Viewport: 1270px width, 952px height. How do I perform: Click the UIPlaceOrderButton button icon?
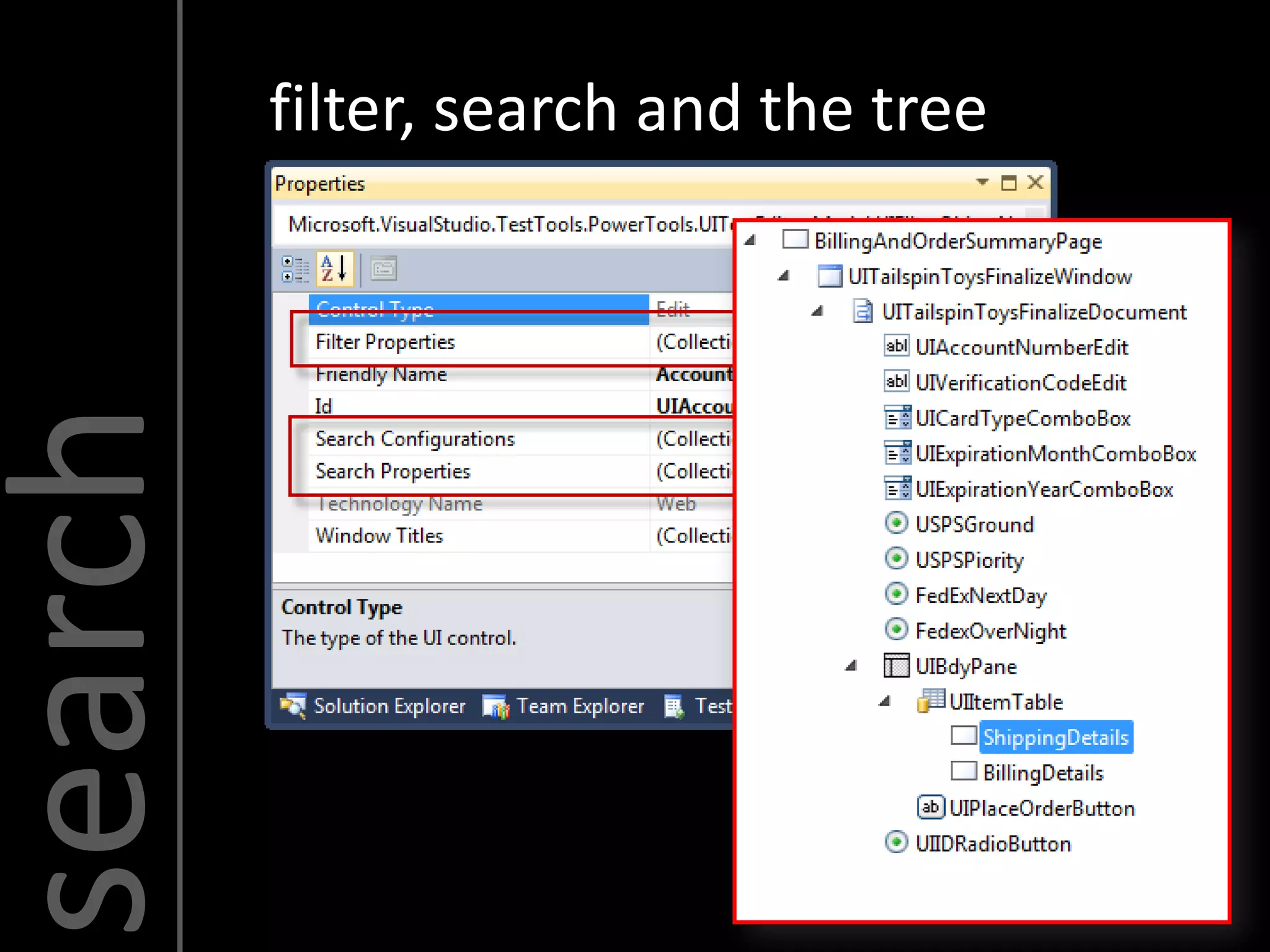pos(930,807)
